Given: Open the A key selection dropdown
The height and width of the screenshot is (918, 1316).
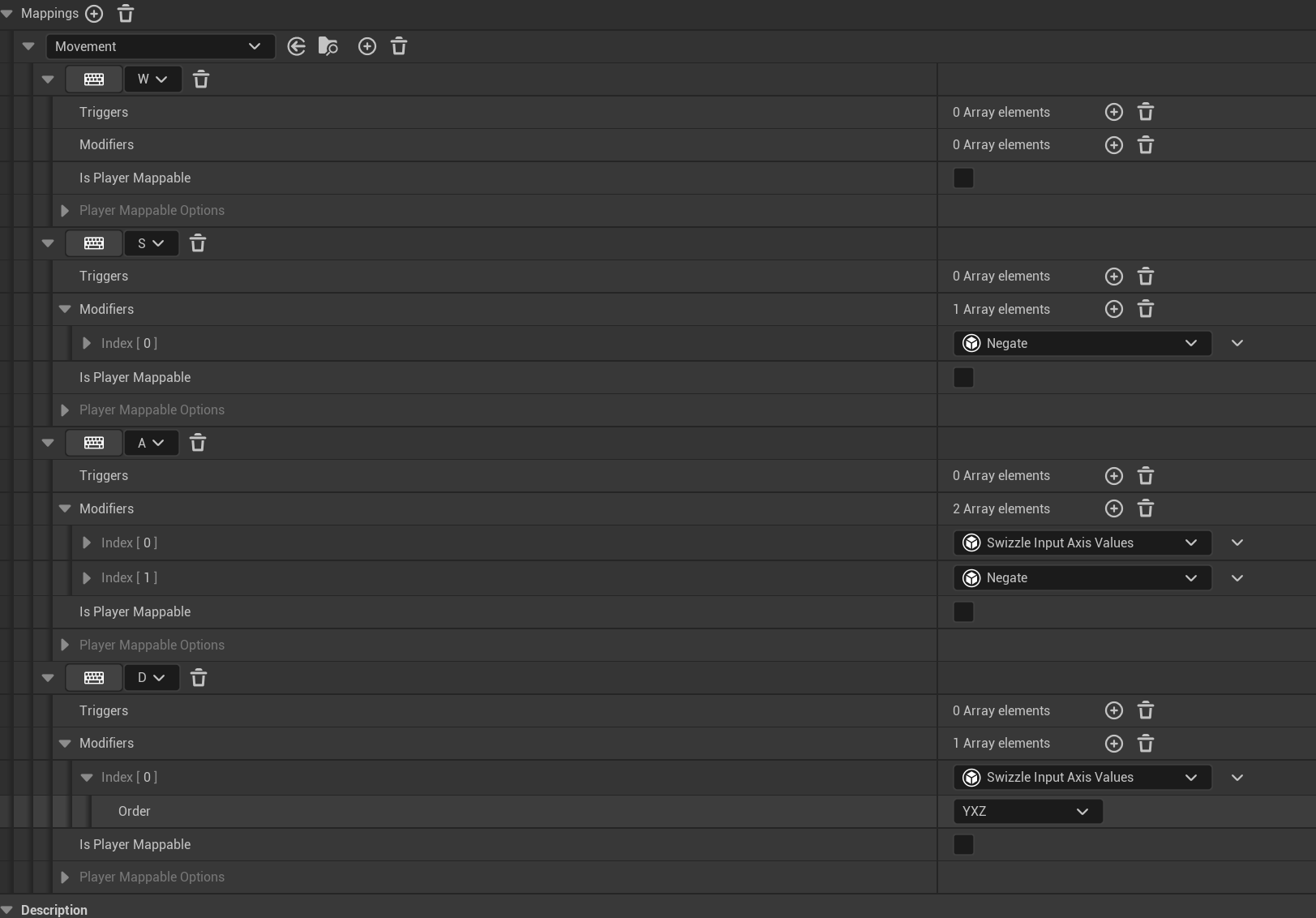Looking at the screenshot, I should click(151, 443).
